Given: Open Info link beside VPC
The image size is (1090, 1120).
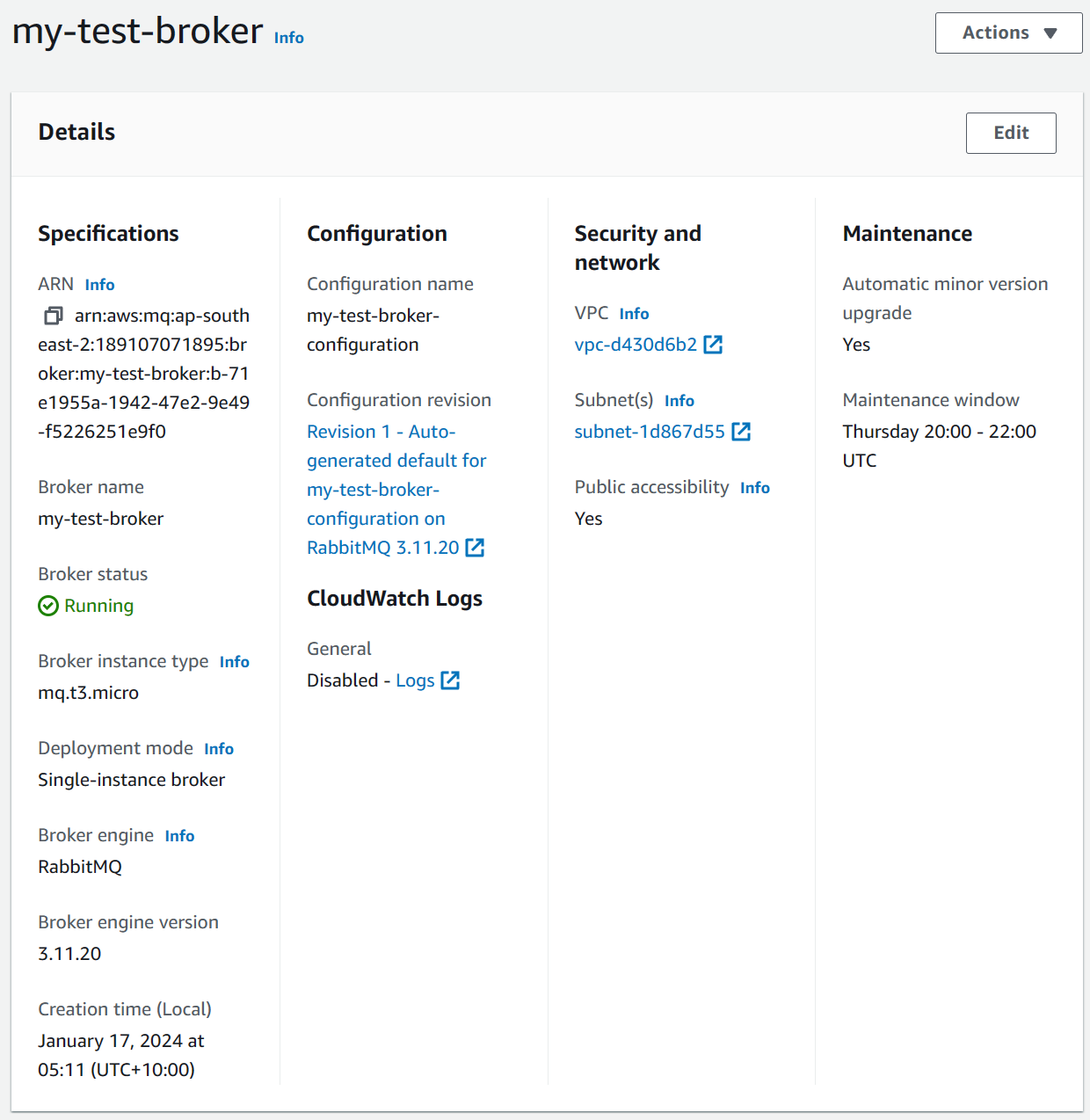Looking at the screenshot, I should click(635, 314).
